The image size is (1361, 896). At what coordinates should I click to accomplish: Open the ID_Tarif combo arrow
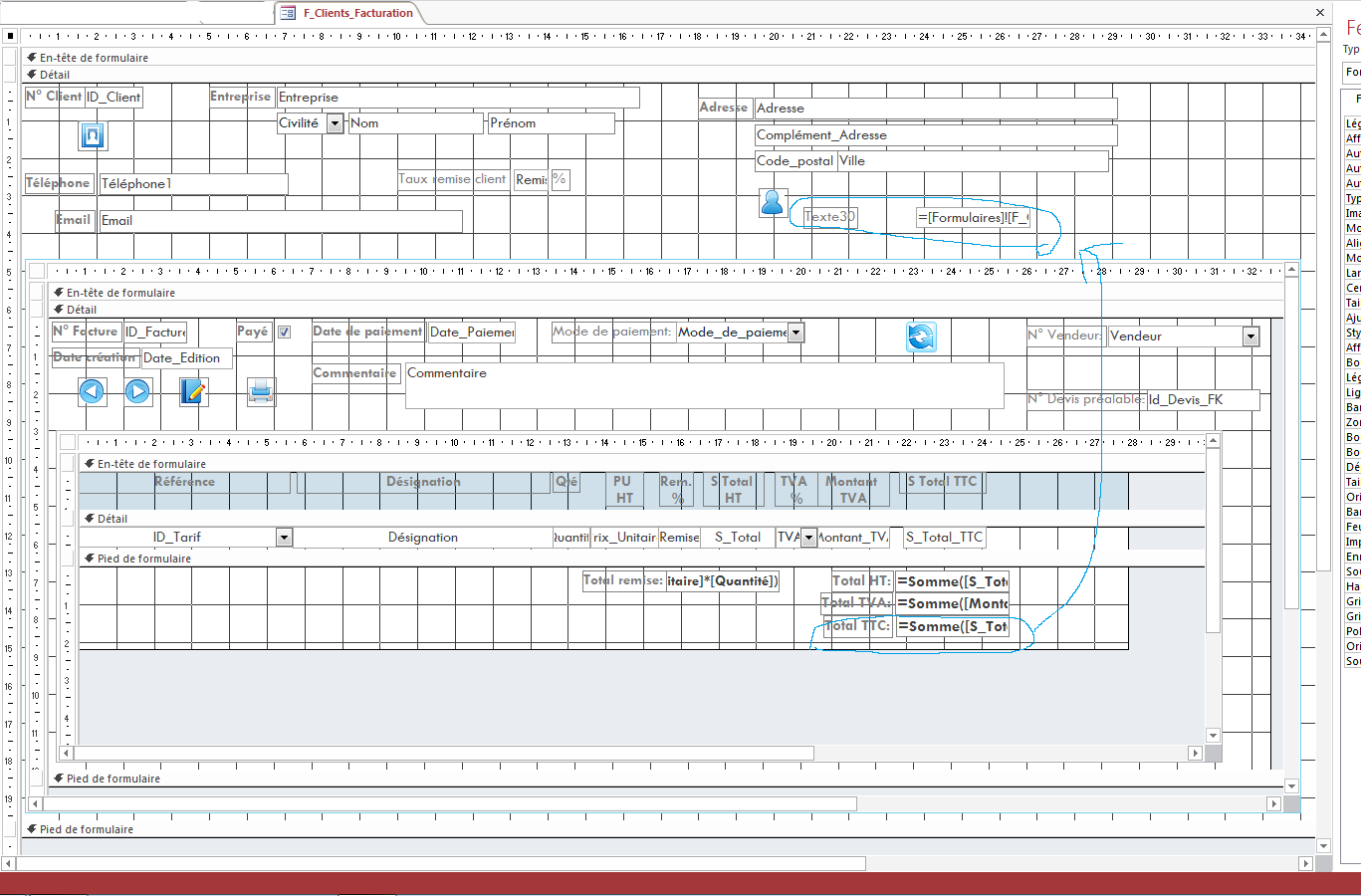pos(284,538)
